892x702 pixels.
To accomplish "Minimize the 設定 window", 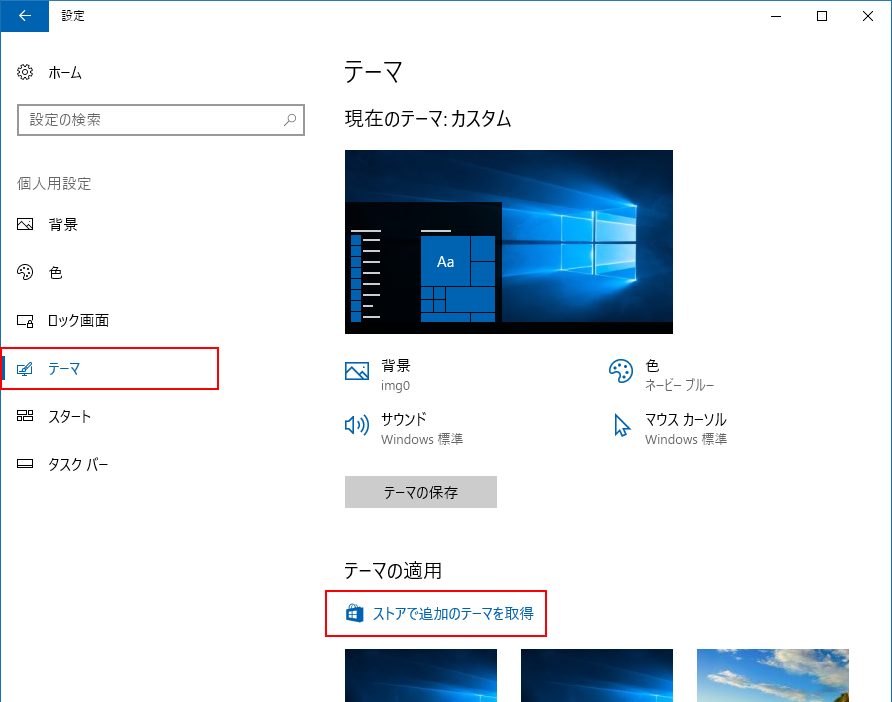I will (776, 16).
